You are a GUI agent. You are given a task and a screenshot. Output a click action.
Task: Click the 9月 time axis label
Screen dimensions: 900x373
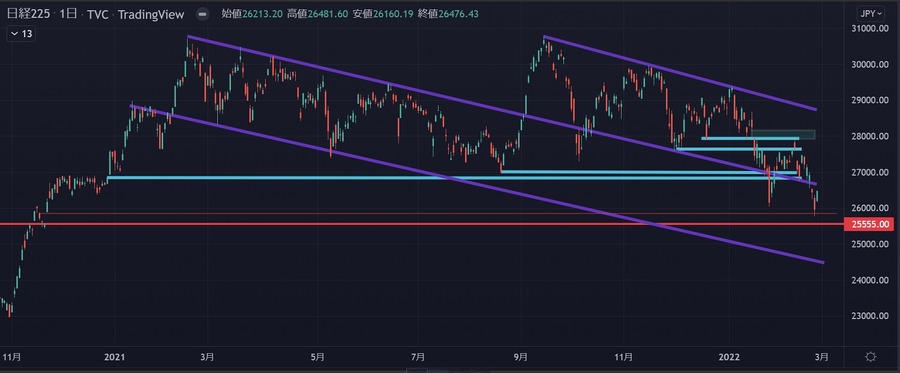click(520, 357)
